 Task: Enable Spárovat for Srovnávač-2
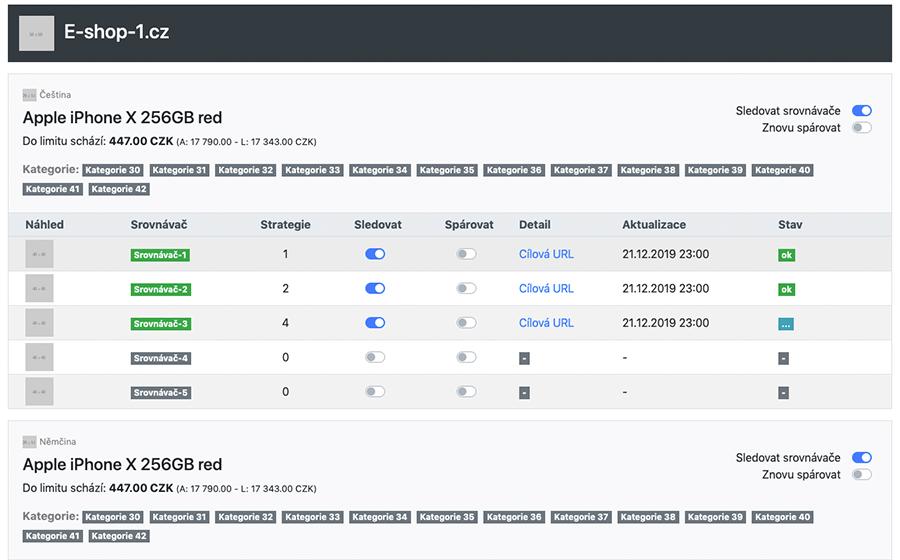466,289
